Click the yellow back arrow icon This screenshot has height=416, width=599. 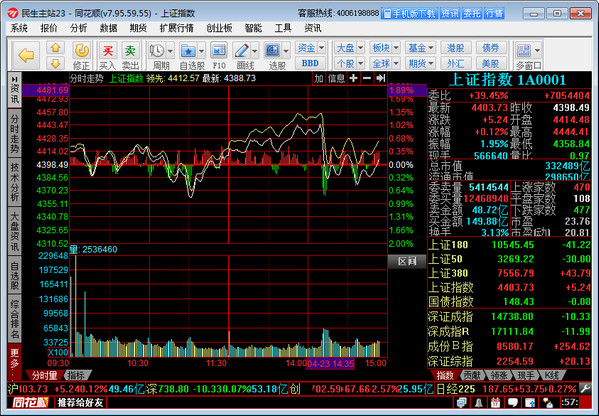26,55
